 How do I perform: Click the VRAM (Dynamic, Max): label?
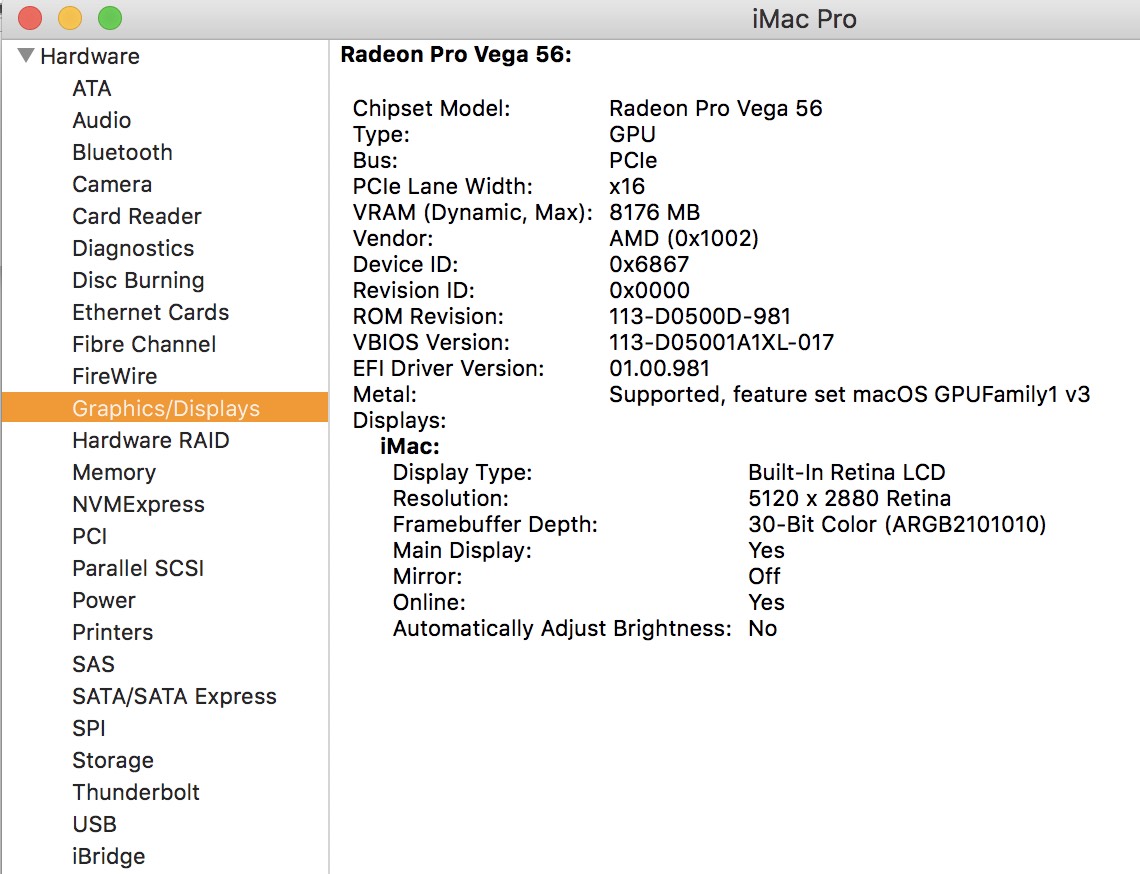[x=472, y=212]
